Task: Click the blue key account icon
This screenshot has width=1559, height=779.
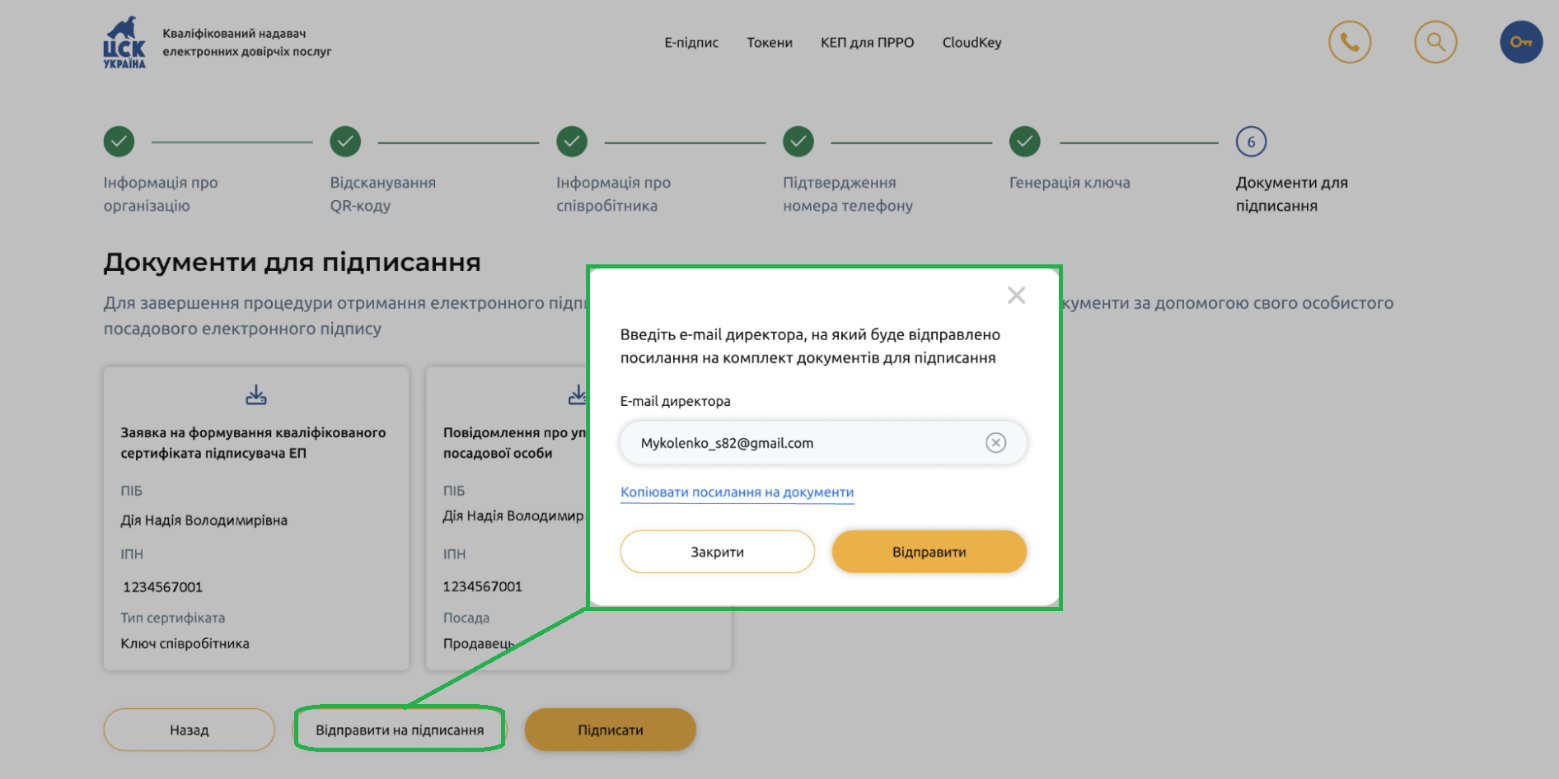Action: coord(1521,42)
